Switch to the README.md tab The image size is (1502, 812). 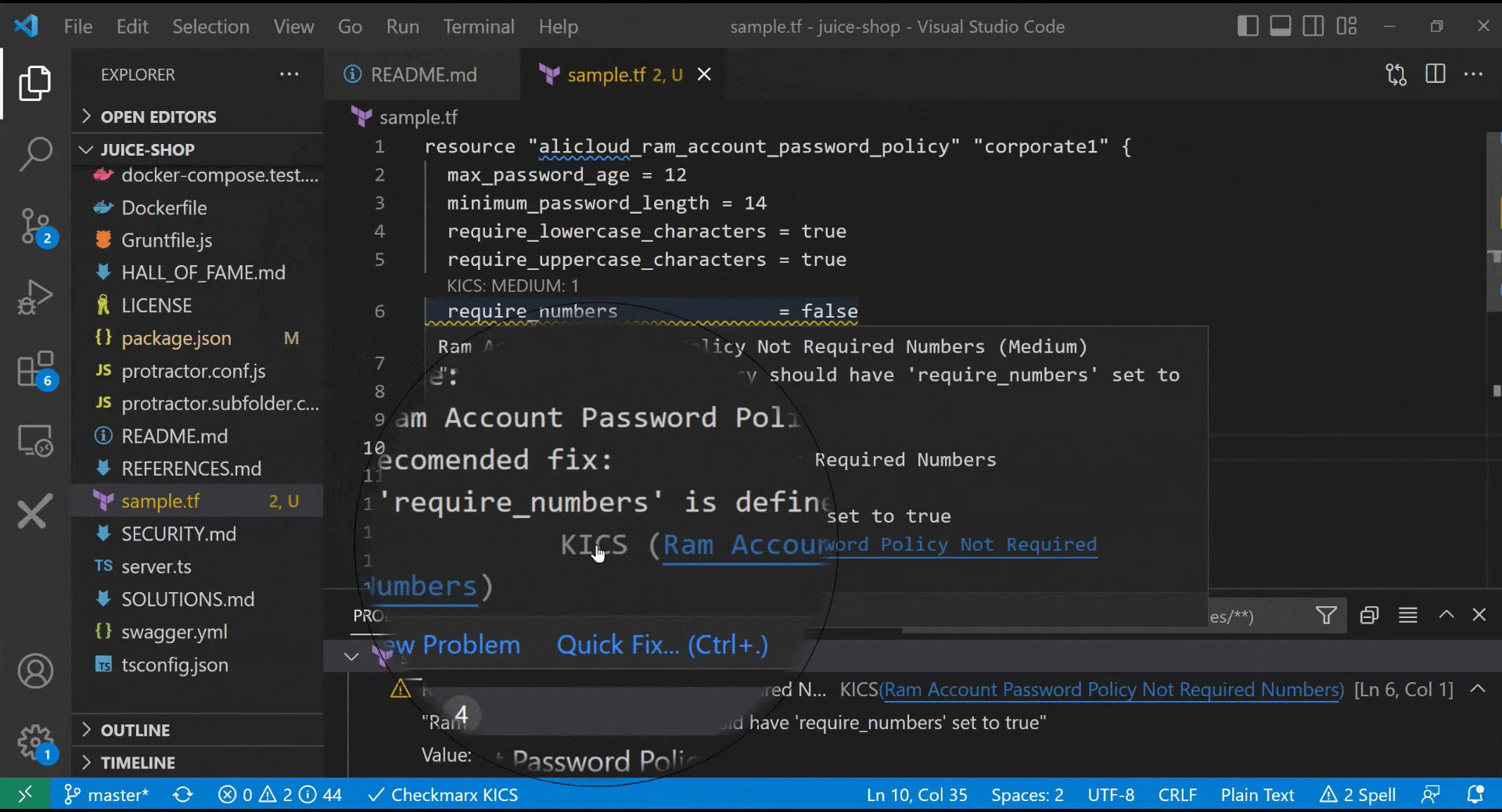[422, 74]
